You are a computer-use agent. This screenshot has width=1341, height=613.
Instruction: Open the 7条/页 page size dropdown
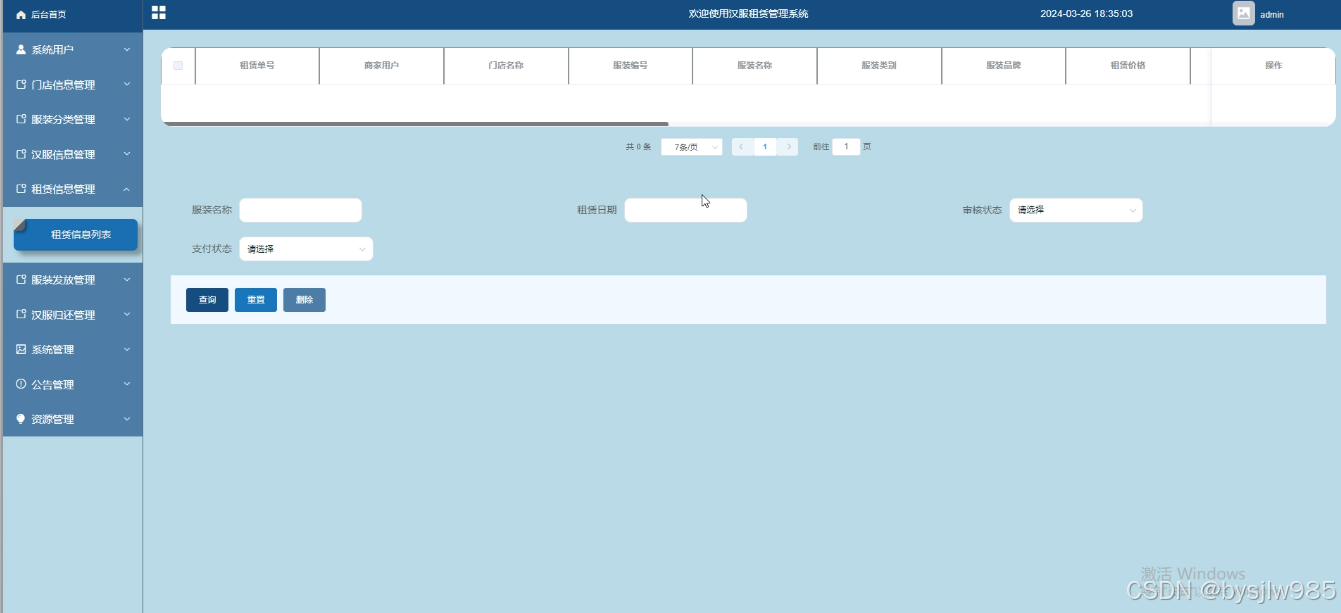pyautogui.click(x=692, y=147)
